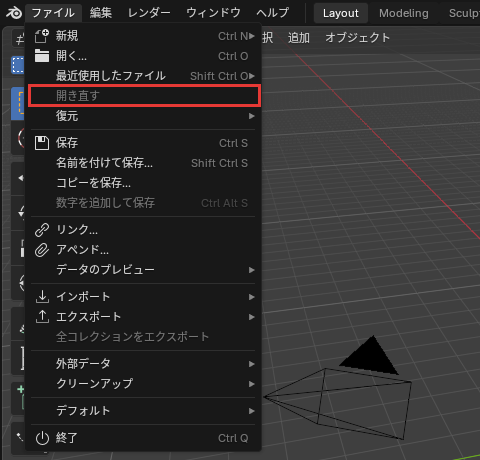Open the デフォルト submenu
Image resolution: width=480 pixels, height=460 pixels.
click(x=143, y=411)
